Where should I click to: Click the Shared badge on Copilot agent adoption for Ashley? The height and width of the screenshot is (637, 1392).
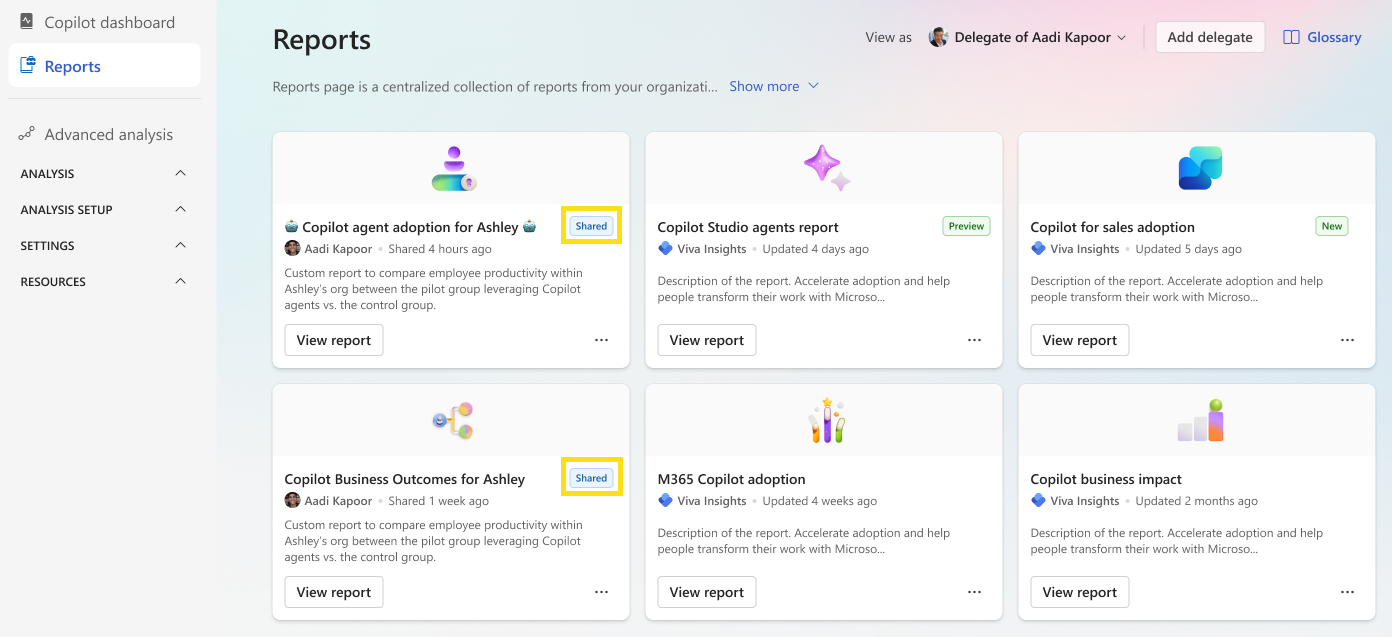point(591,226)
